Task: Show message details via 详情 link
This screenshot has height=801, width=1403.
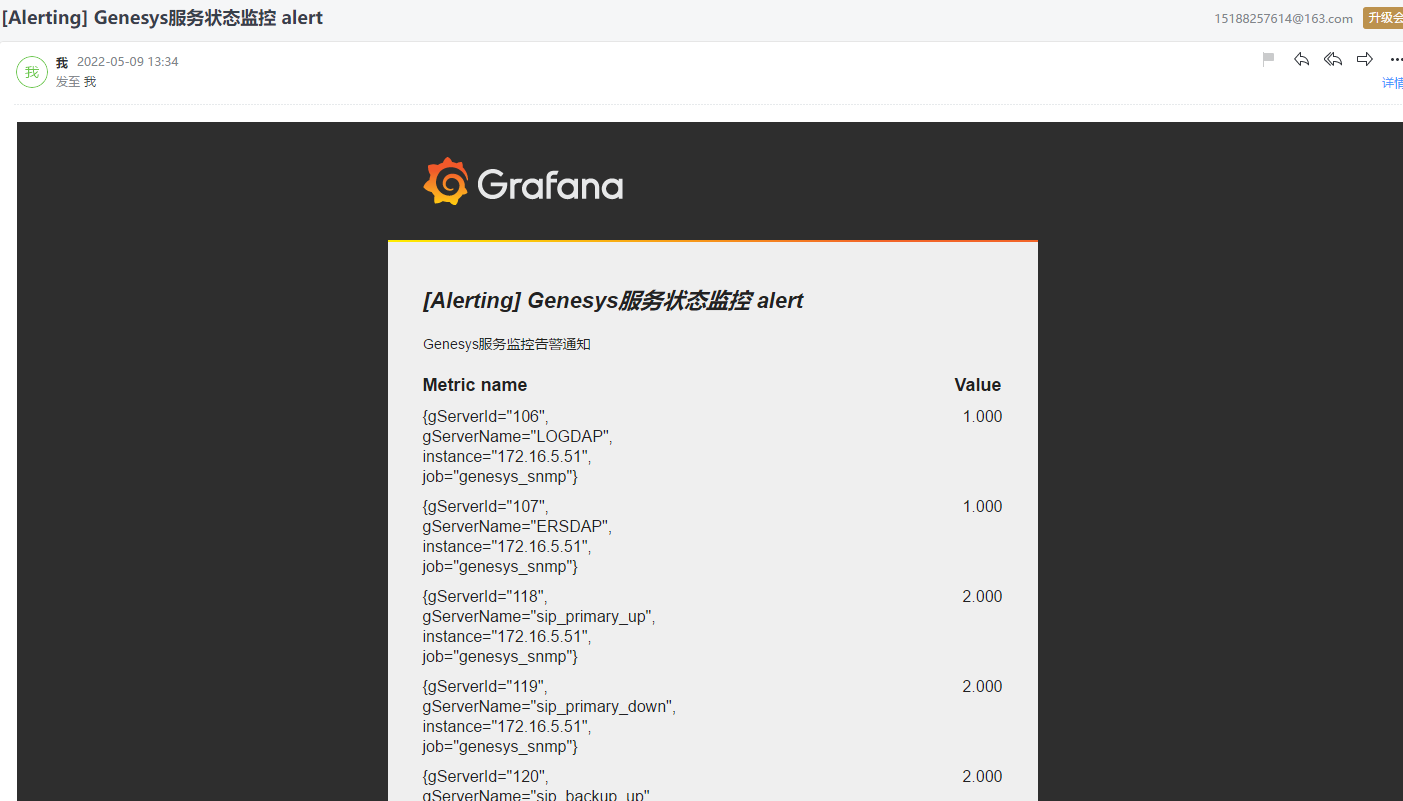Action: (1392, 83)
